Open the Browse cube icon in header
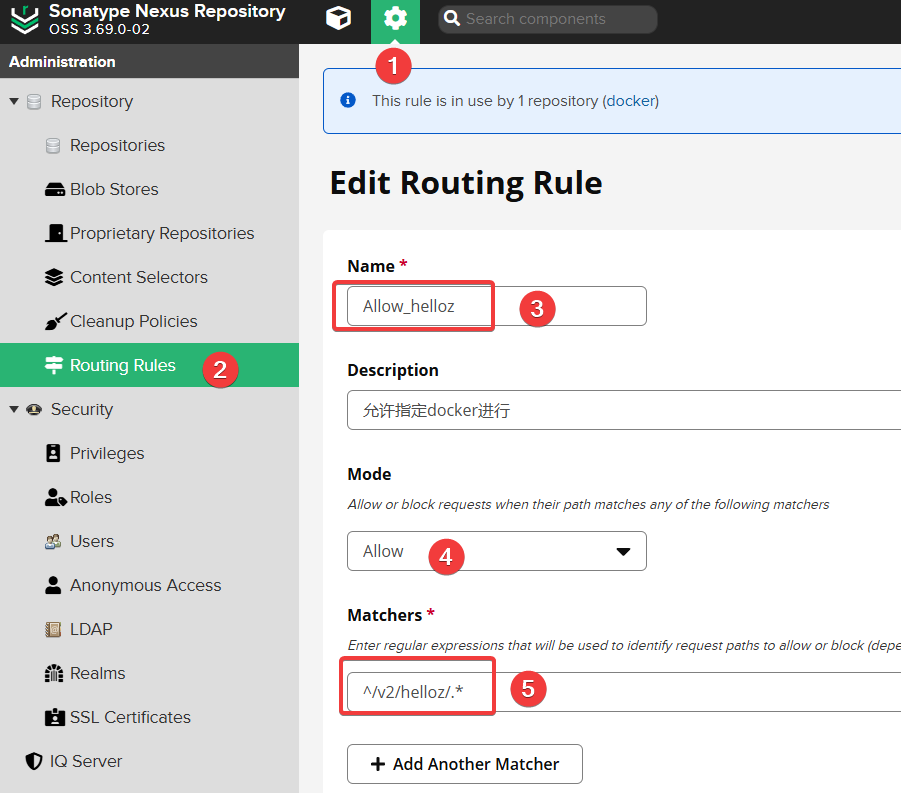This screenshot has width=901, height=793. [339, 18]
